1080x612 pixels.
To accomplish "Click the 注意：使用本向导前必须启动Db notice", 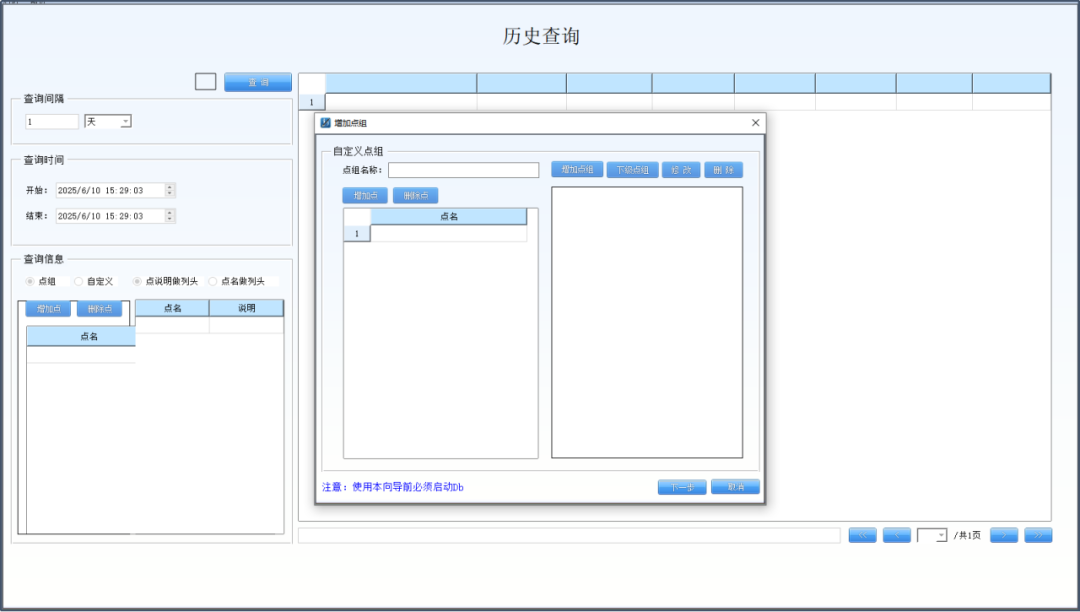I will pyautogui.click(x=393, y=487).
